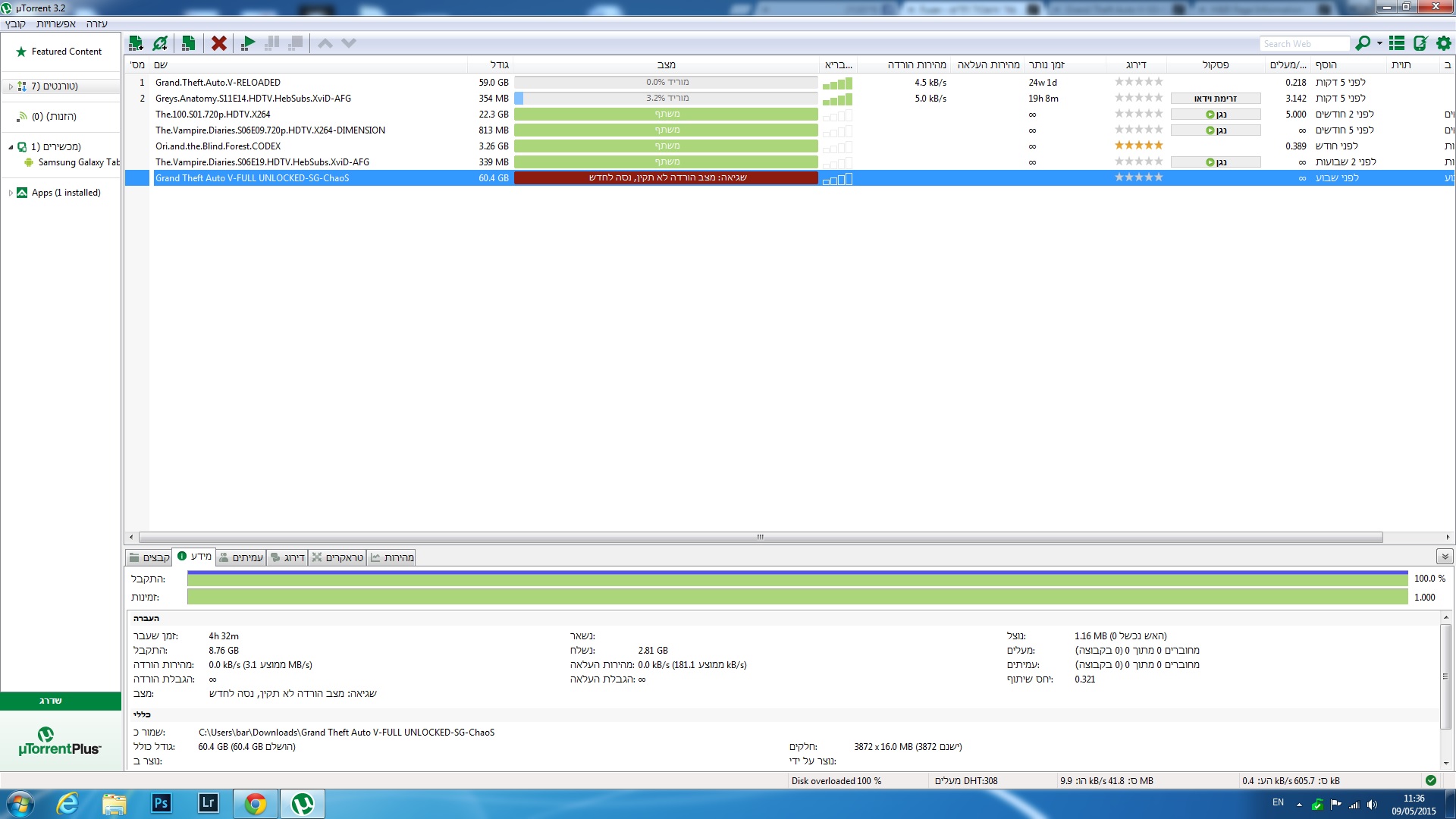Click the uTorrentPlus banner logo

[59, 742]
